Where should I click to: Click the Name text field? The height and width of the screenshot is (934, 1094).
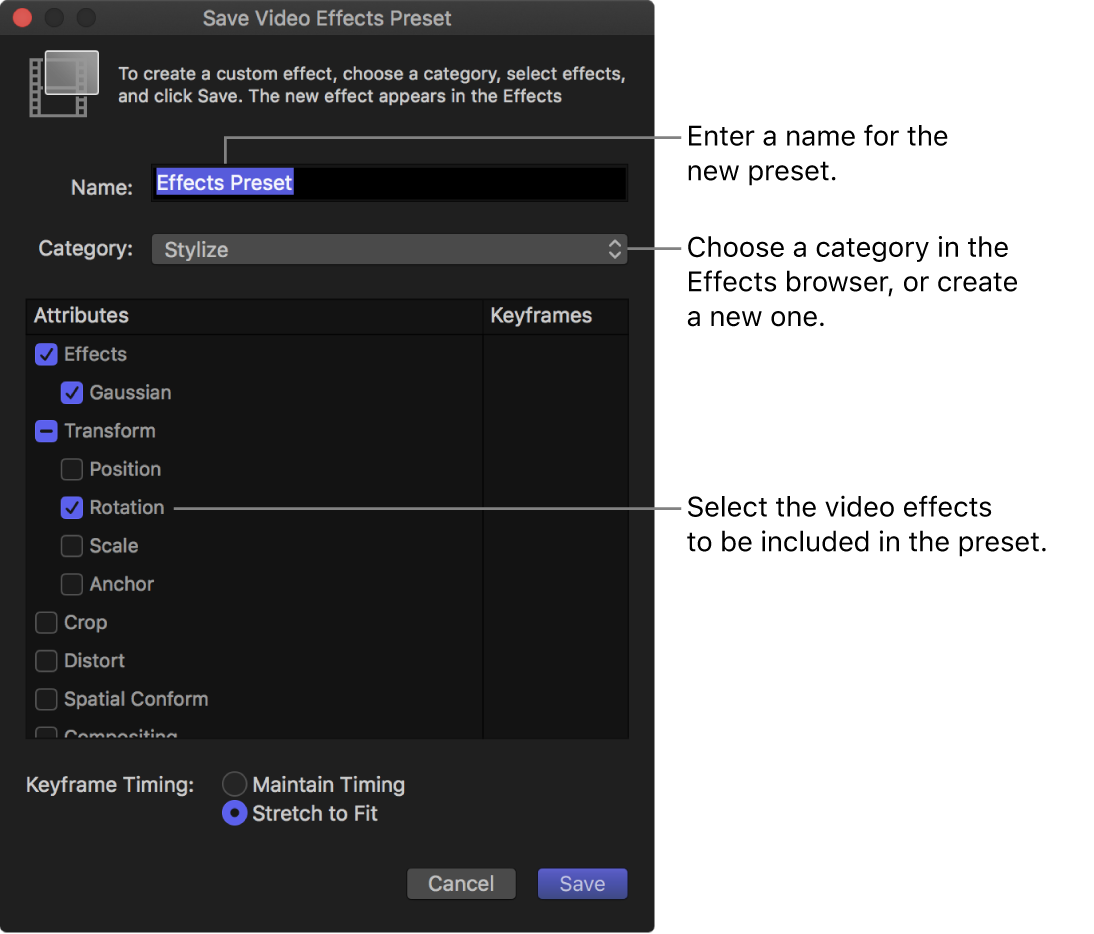[x=389, y=183]
